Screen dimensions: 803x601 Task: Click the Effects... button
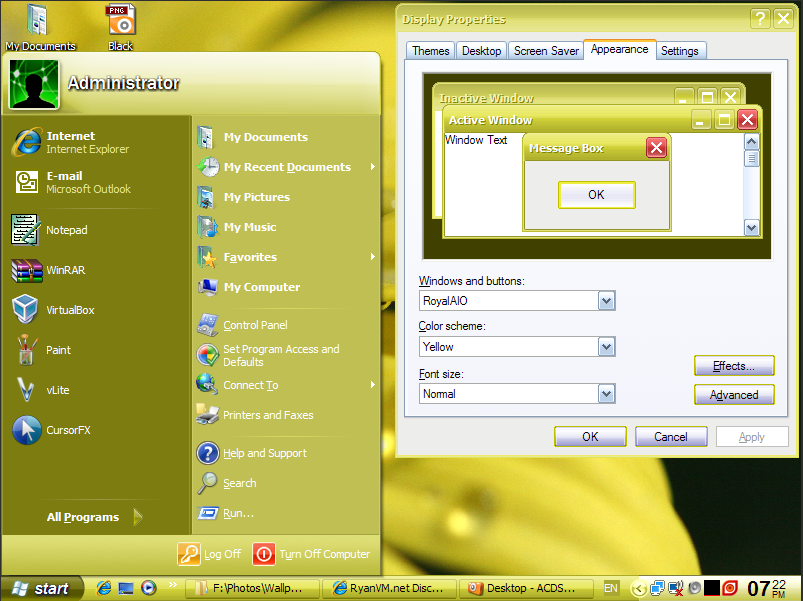tap(734, 366)
